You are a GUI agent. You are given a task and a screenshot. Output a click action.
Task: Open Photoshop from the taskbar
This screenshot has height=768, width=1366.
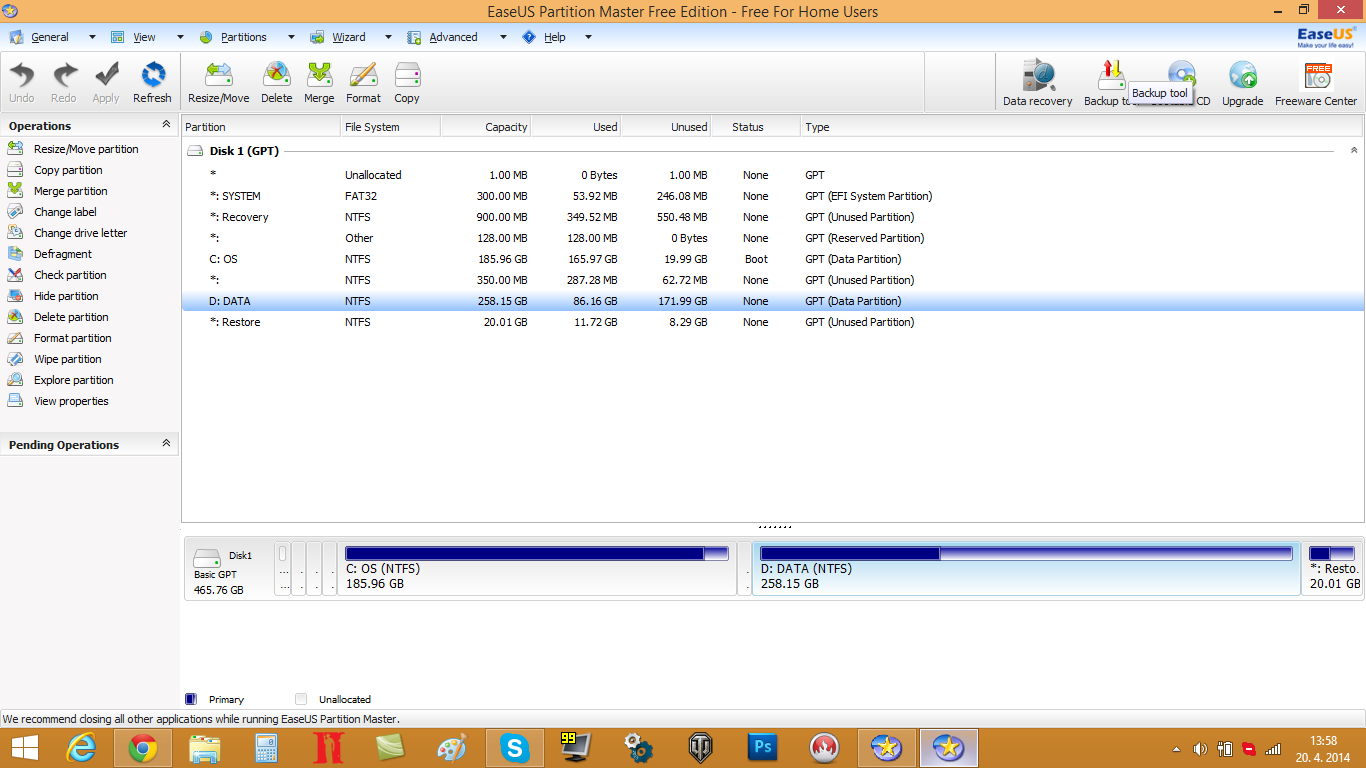coord(763,747)
